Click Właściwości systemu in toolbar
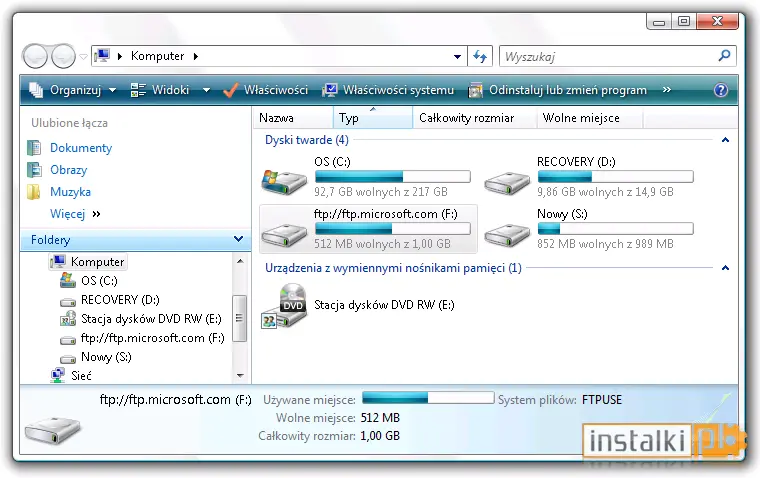The image size is (760, 478). click(x=388, y=90)
